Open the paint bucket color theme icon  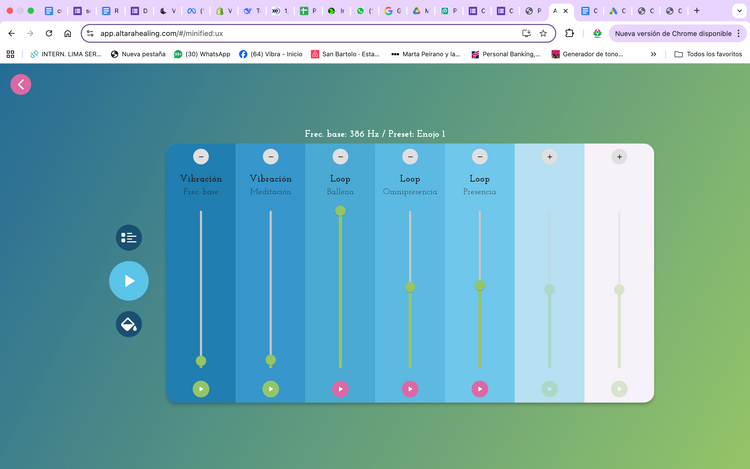coord(128,324)
